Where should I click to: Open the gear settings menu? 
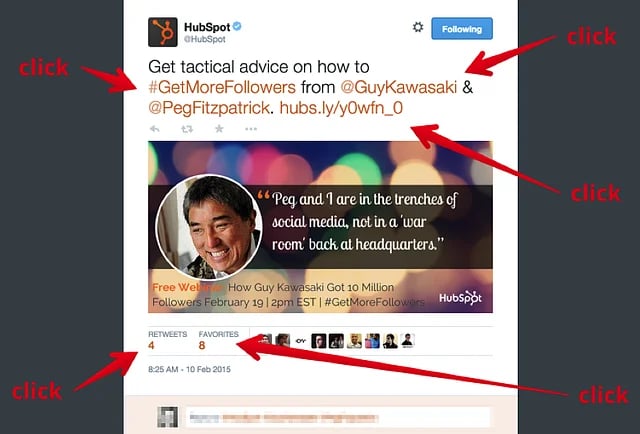(418, 27)
